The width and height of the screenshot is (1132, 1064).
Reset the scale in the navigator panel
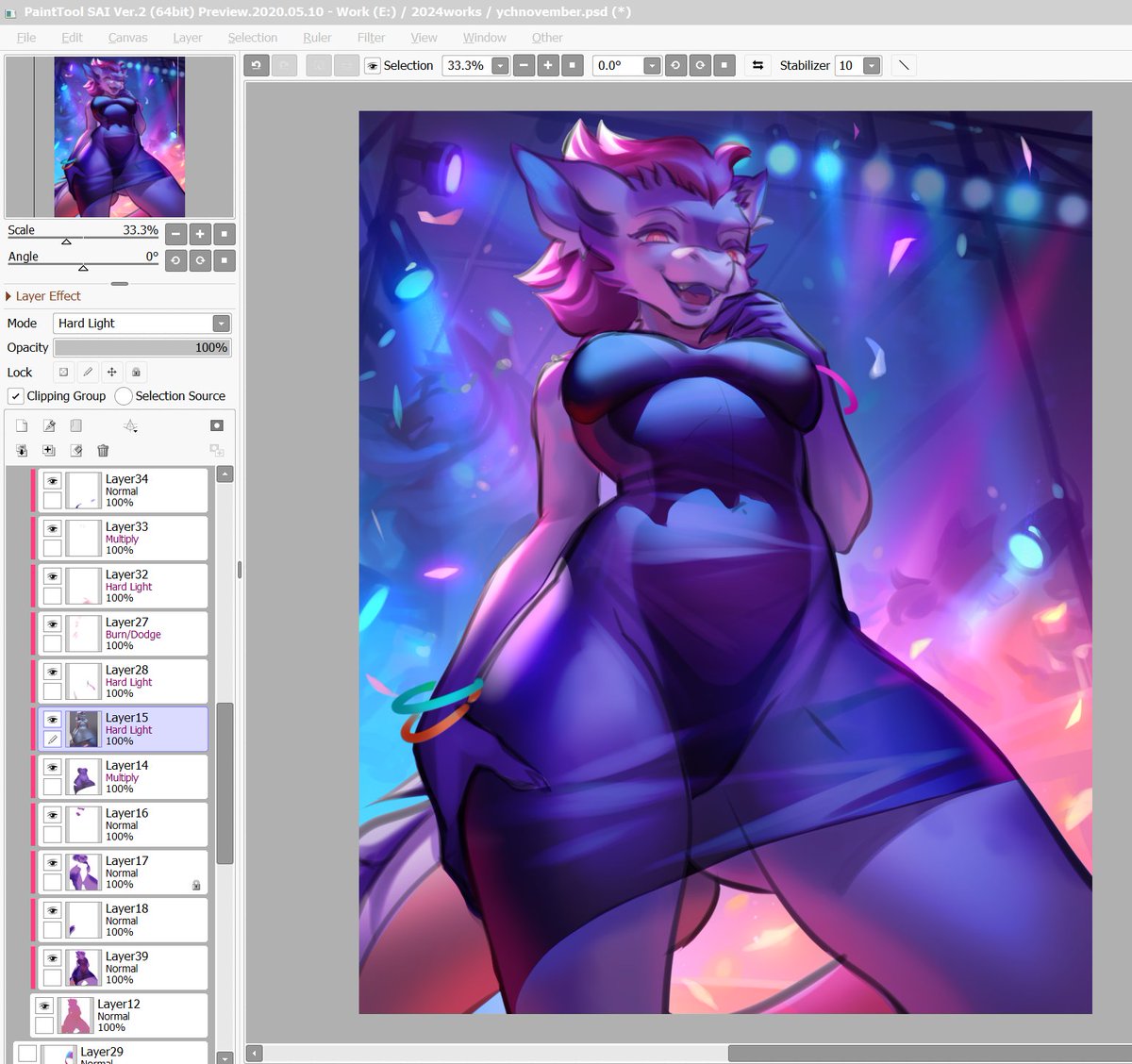point(224,234)
